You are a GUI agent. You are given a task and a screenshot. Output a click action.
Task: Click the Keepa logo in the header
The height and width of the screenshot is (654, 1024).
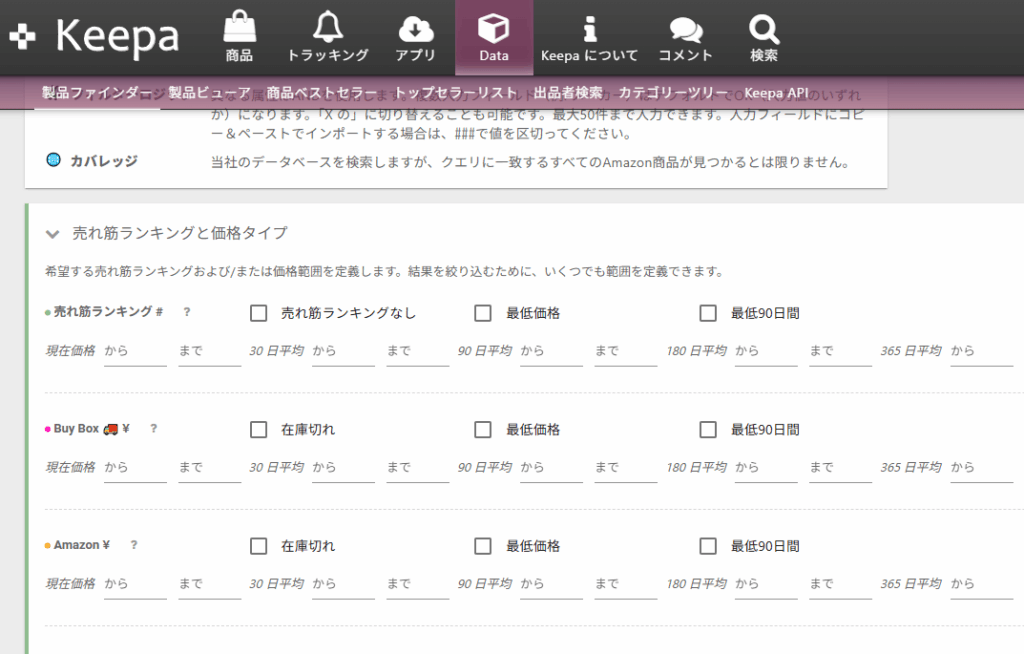(95, 37)
